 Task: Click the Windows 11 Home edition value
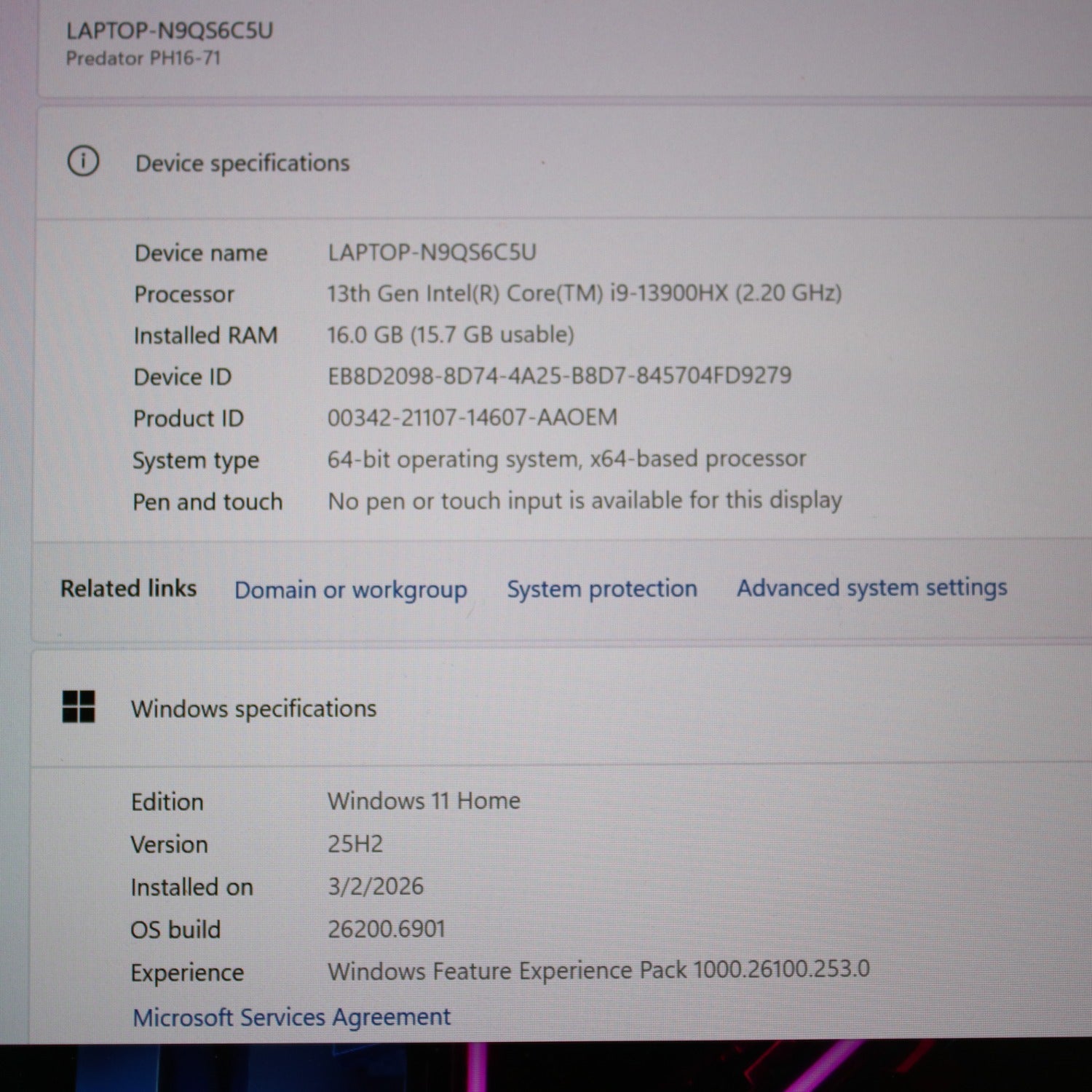coord(424,801)
